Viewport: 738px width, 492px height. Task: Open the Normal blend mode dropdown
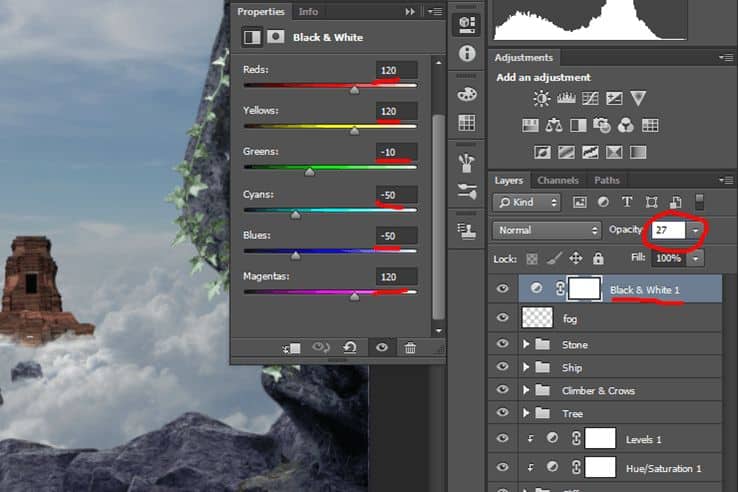[x=547, y=230]
